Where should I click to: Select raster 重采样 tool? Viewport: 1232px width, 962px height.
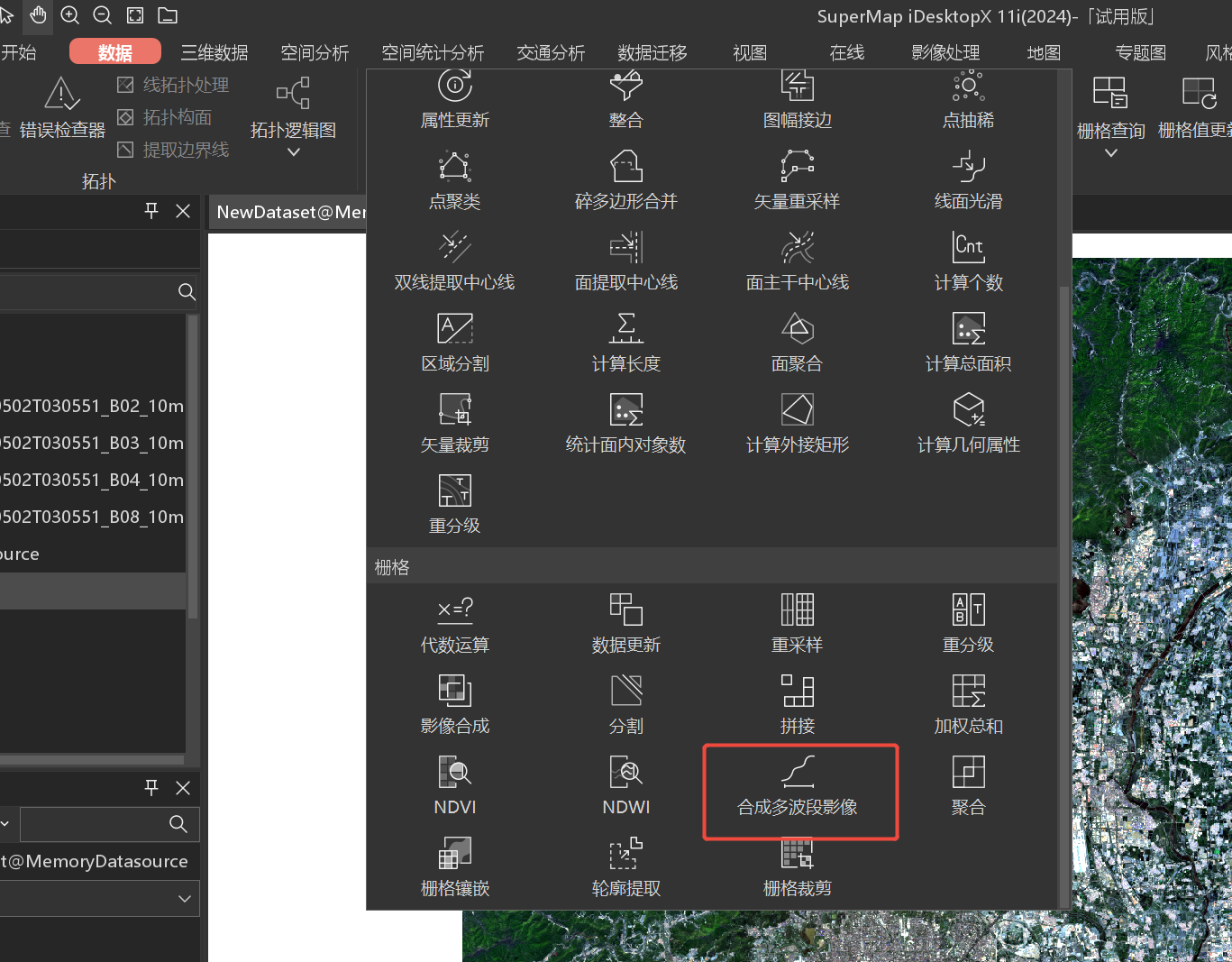pos(798,625)
